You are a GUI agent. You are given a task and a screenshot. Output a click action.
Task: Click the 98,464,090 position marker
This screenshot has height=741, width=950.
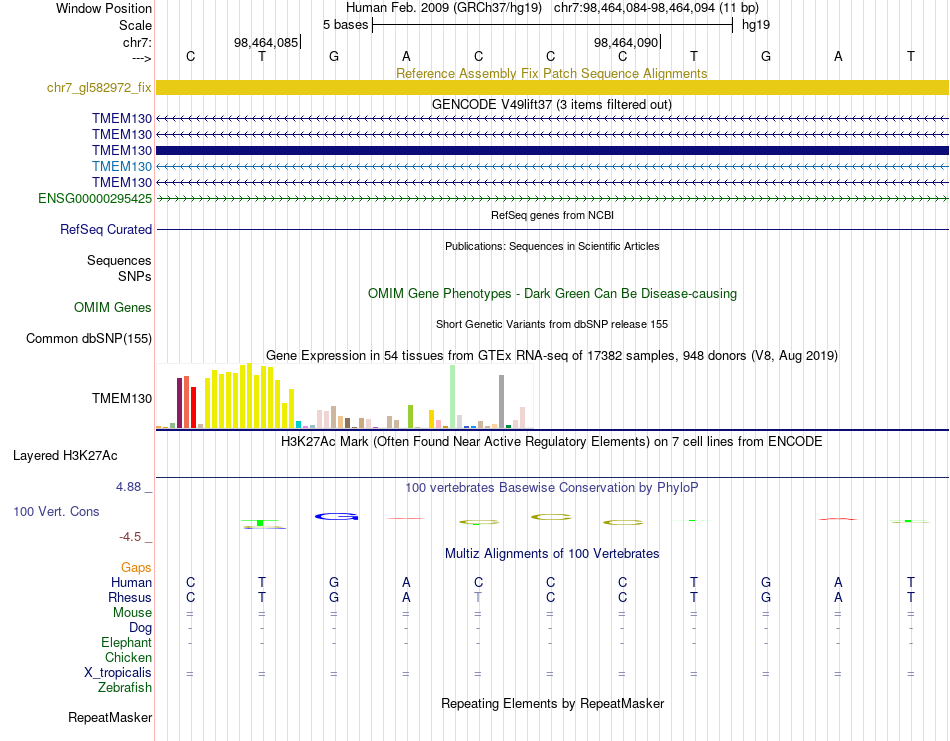[626, 42]
